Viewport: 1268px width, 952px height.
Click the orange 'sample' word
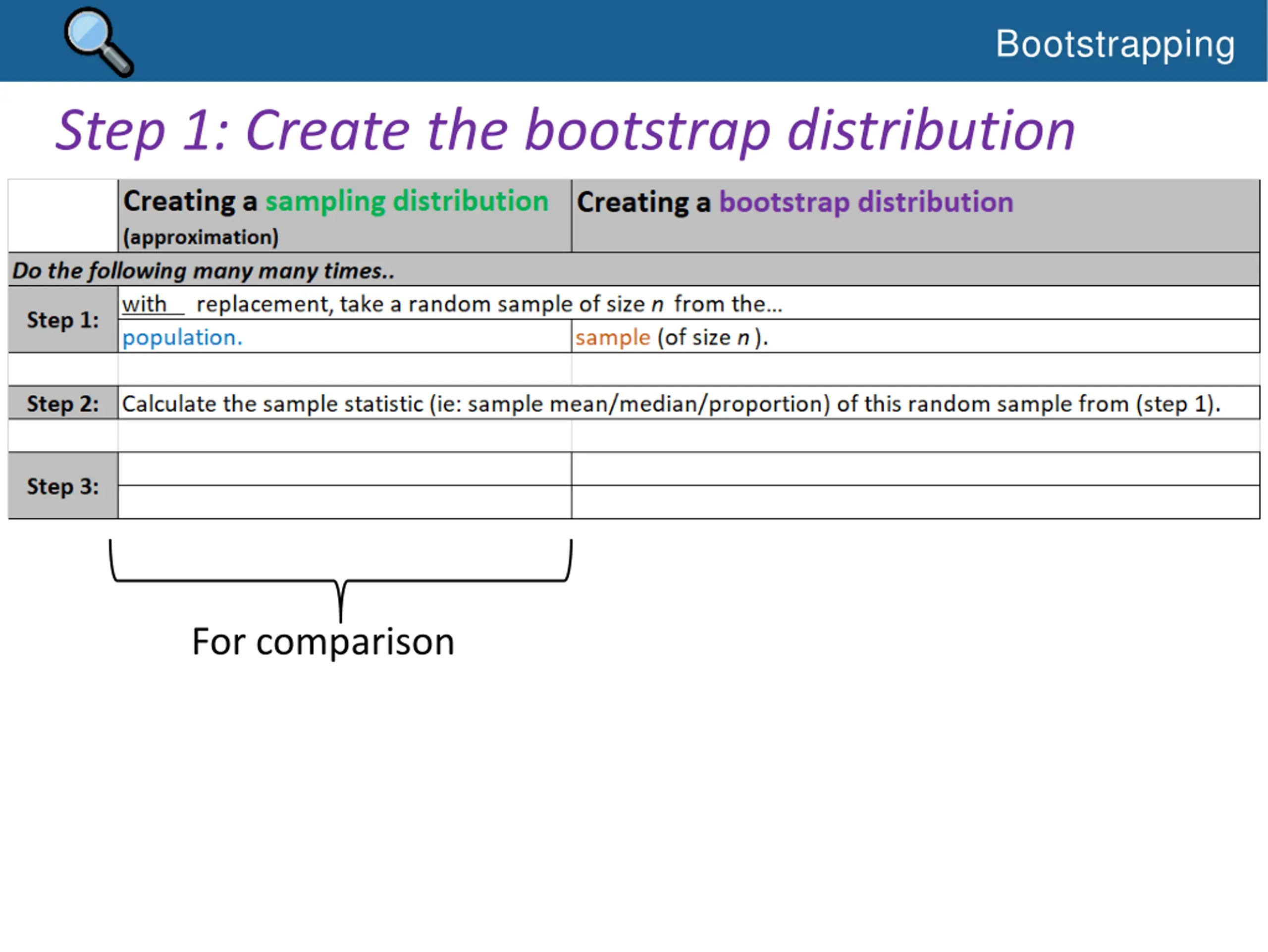613,338
